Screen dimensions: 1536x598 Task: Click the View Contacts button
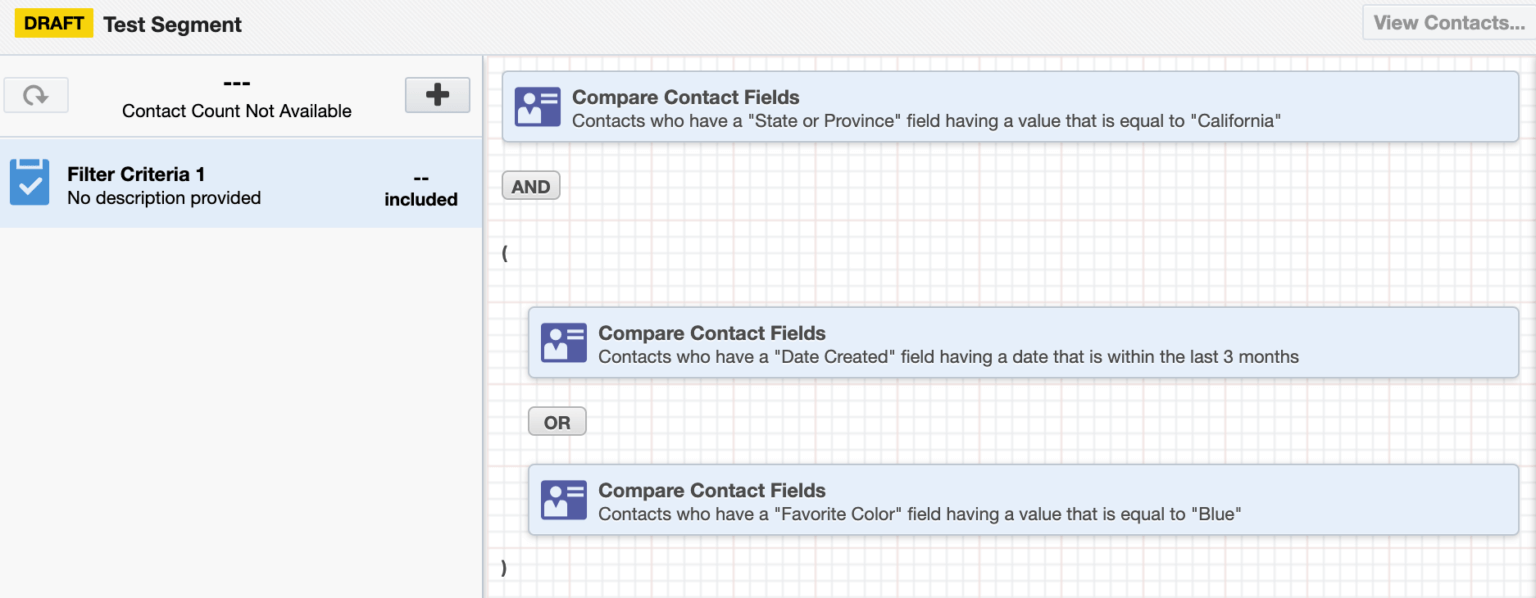(x=1448, y=22)
